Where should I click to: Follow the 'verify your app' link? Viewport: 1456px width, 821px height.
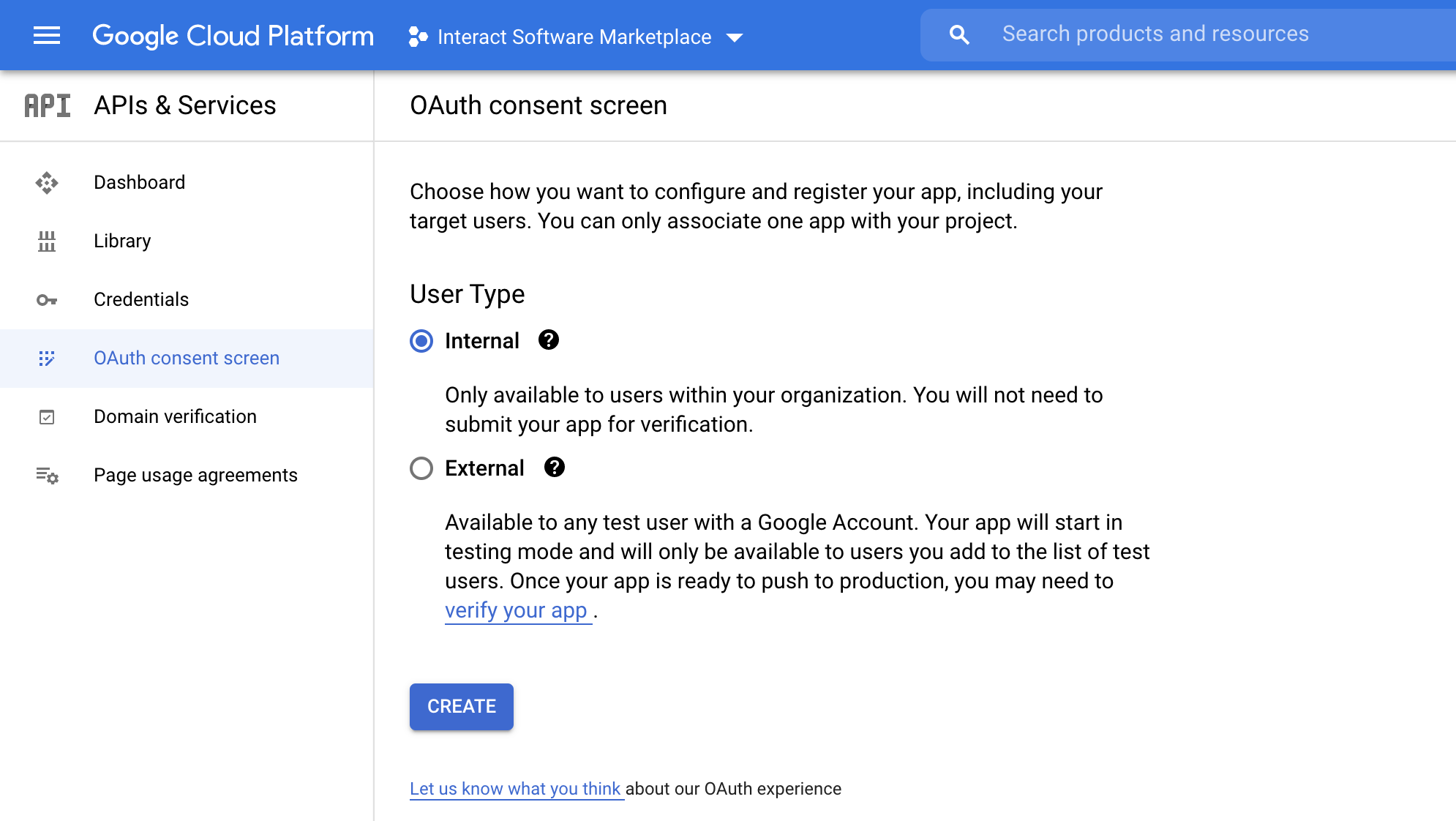517,610
